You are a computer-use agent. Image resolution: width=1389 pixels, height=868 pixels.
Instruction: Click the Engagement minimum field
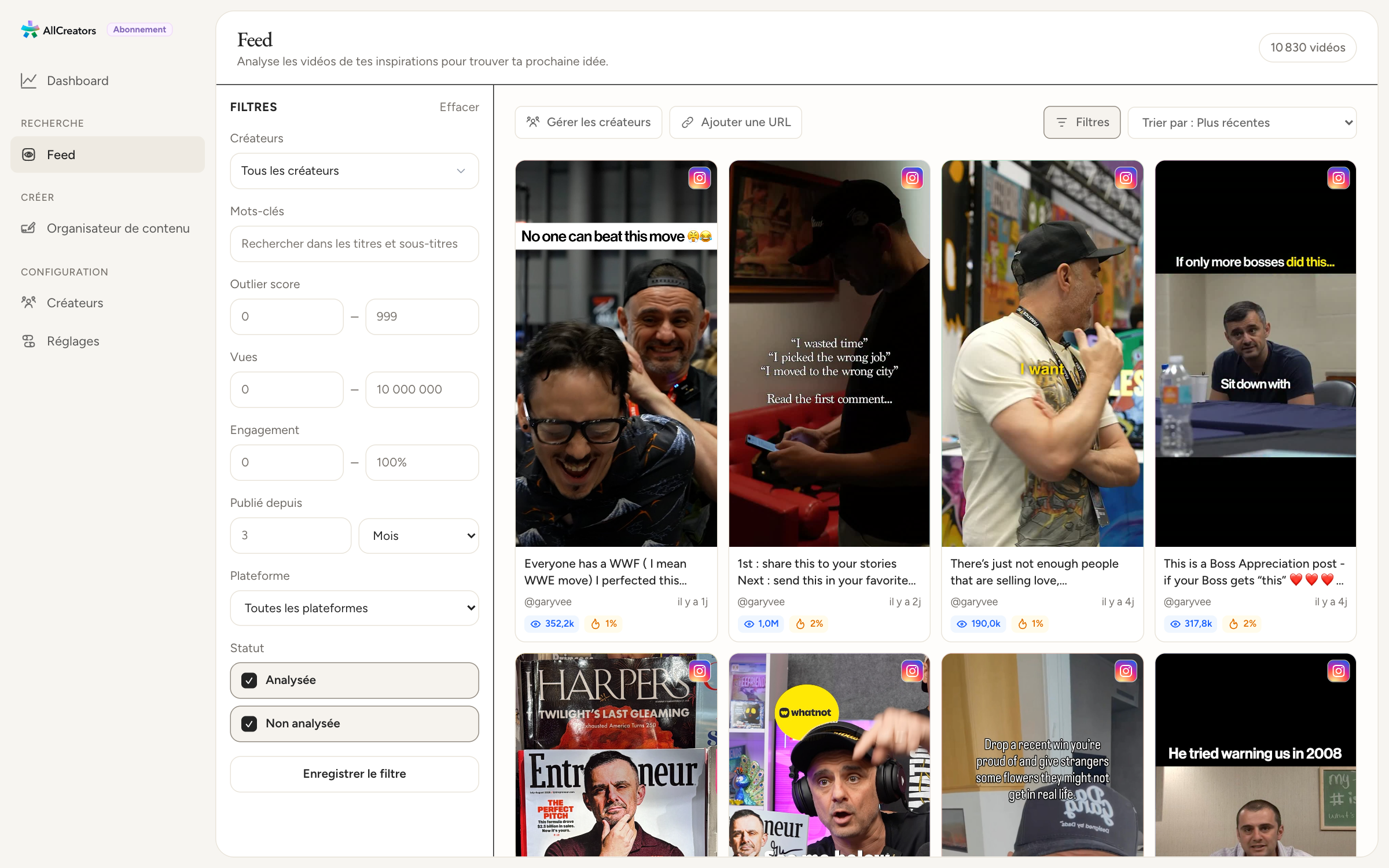pos(286,462)
